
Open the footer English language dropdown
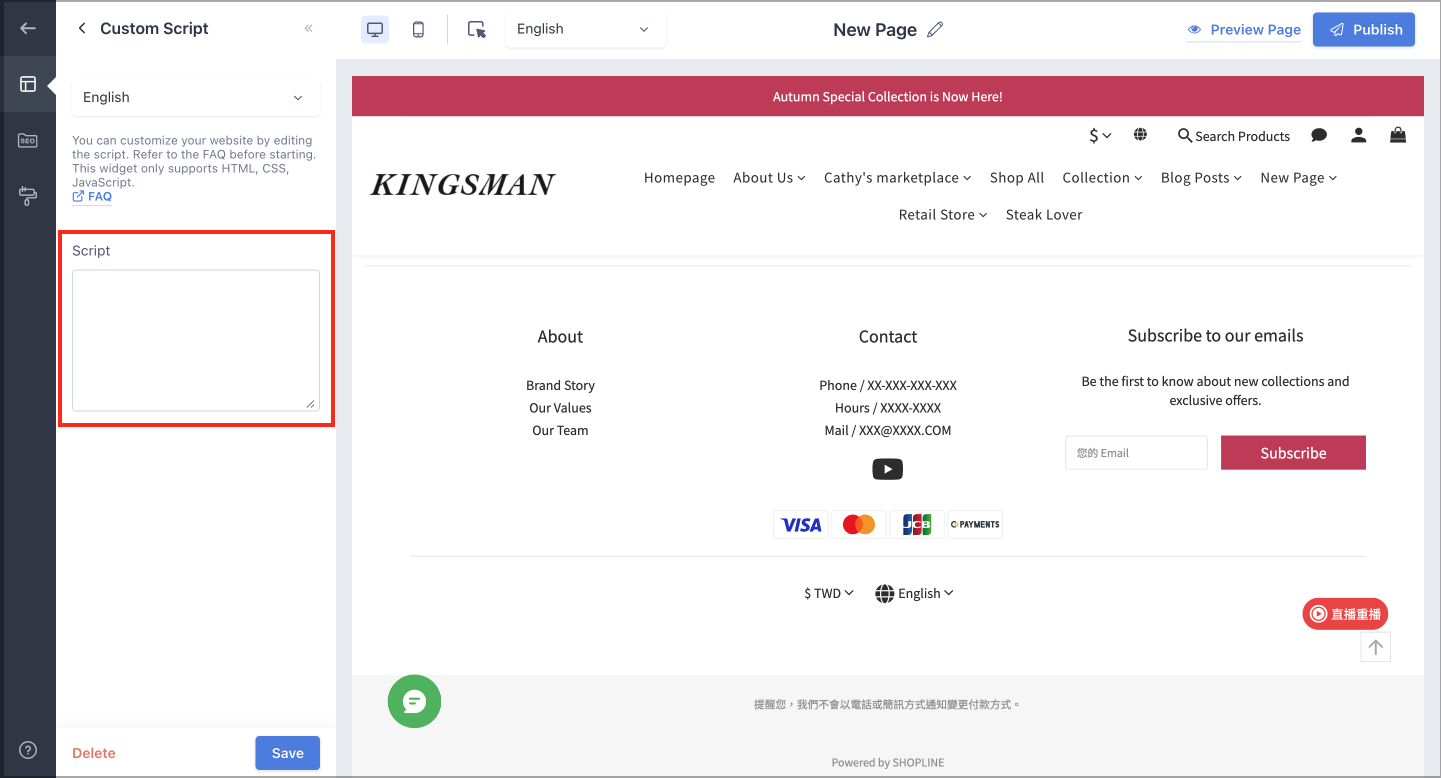(x=914, y=593)
